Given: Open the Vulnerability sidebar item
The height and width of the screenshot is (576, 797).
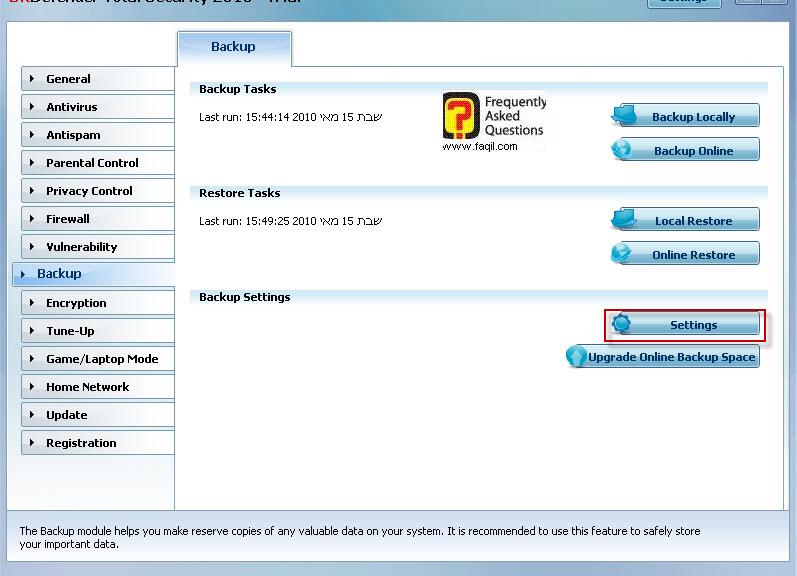Looking at the screenshot, I should point(98,247).
